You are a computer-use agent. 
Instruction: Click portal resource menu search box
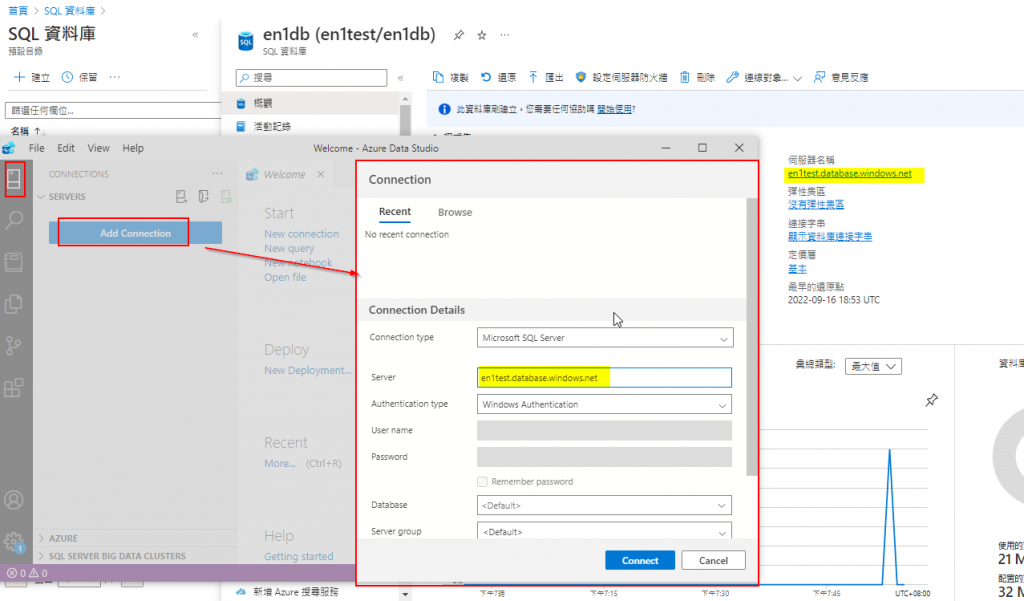(x=312, y=78)
